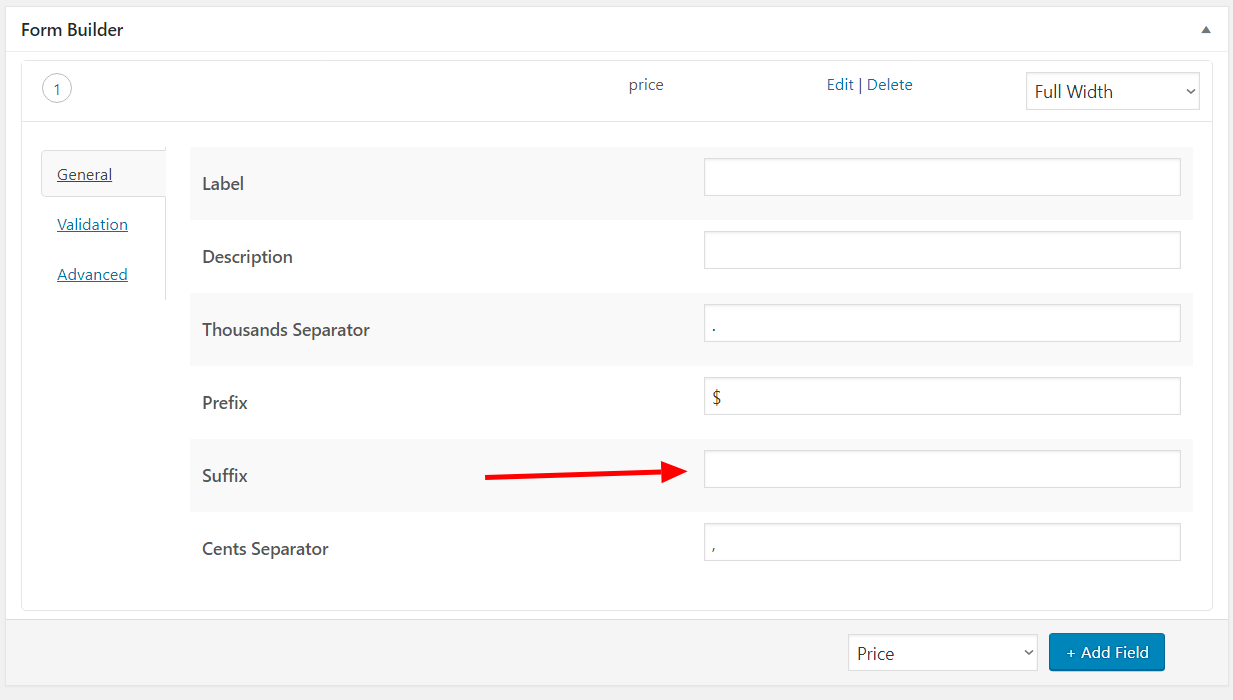Switch to the Validation tab
The width and height of the screenshot is (1233, 700).
(92, 224)
